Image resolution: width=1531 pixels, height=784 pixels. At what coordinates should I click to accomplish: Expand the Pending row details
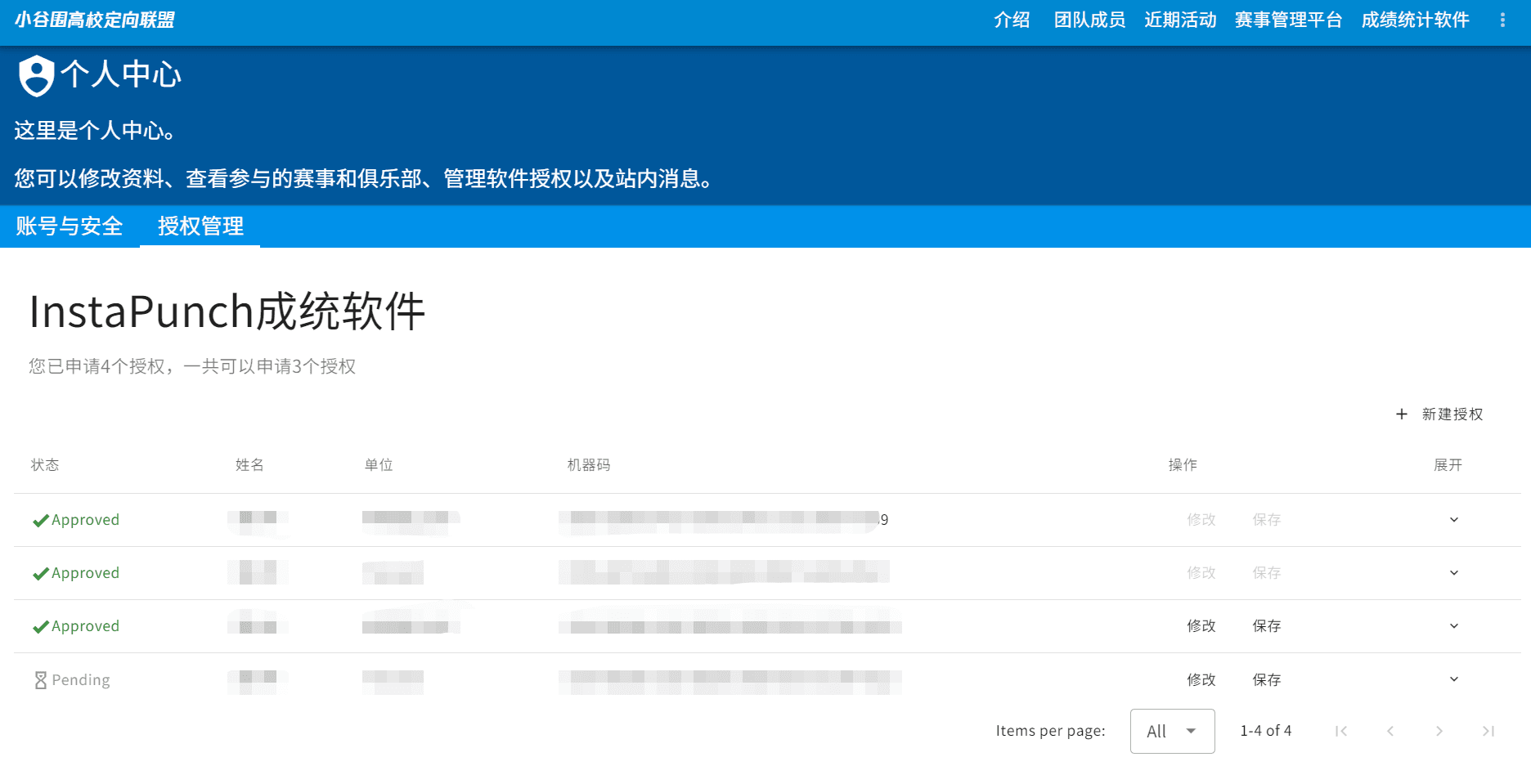pos(1454,679)
